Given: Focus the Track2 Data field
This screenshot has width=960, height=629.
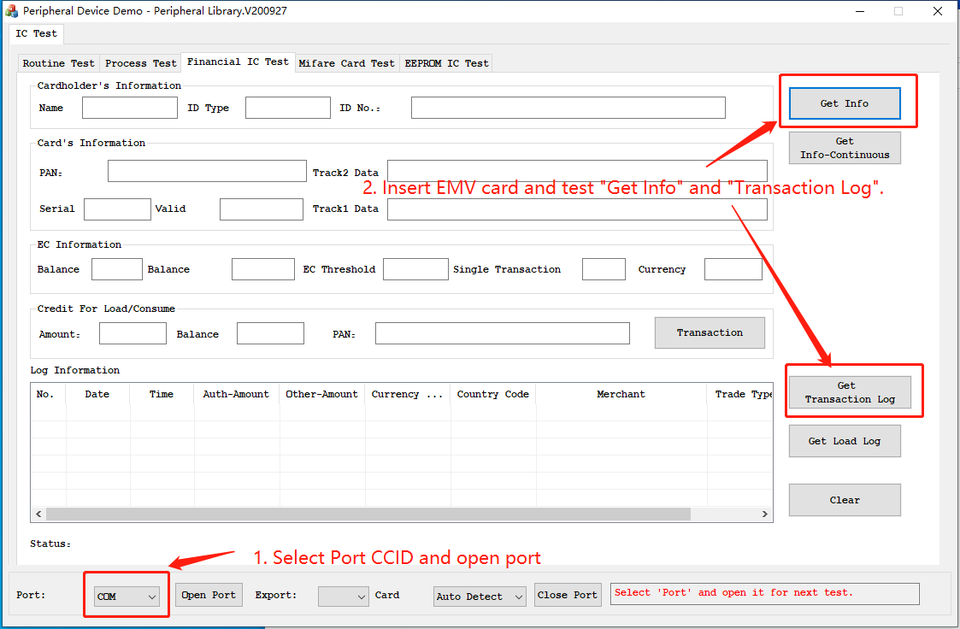Looking at the screenshot, I should tap(577, 172).
